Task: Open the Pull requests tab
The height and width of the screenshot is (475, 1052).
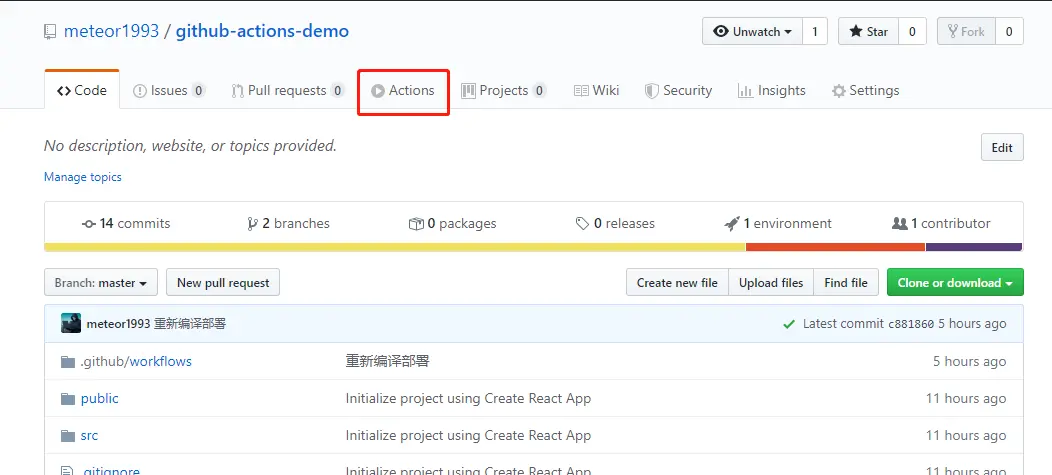Action: pyautogui.click(x=287, y=91)
